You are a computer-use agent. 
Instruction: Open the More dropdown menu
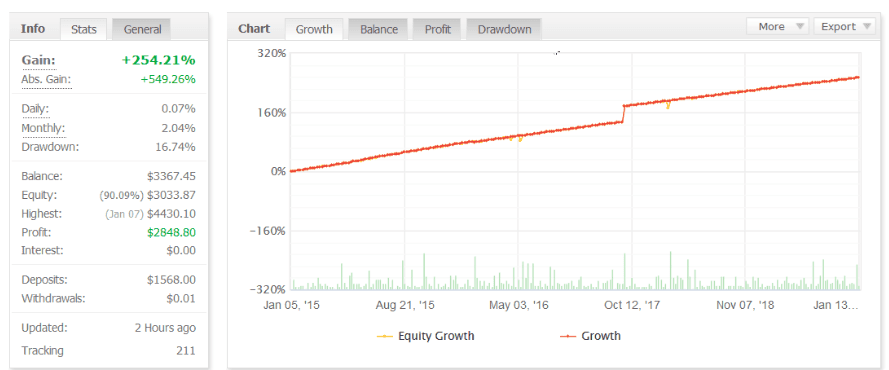778,27
